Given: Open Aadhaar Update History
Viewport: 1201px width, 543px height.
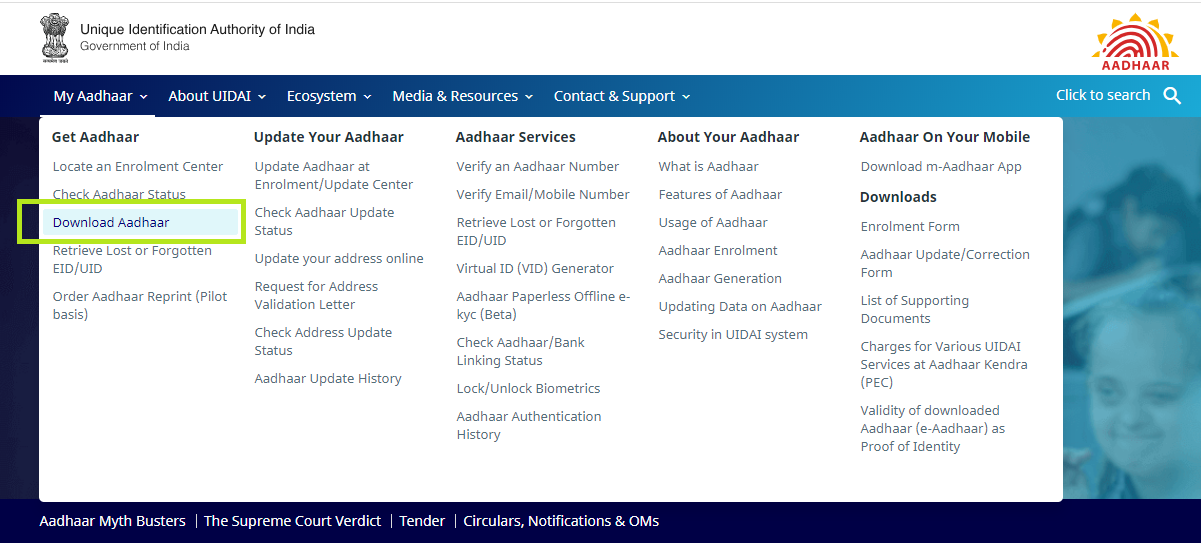Looking at the screenshot, I should point(328,379).
